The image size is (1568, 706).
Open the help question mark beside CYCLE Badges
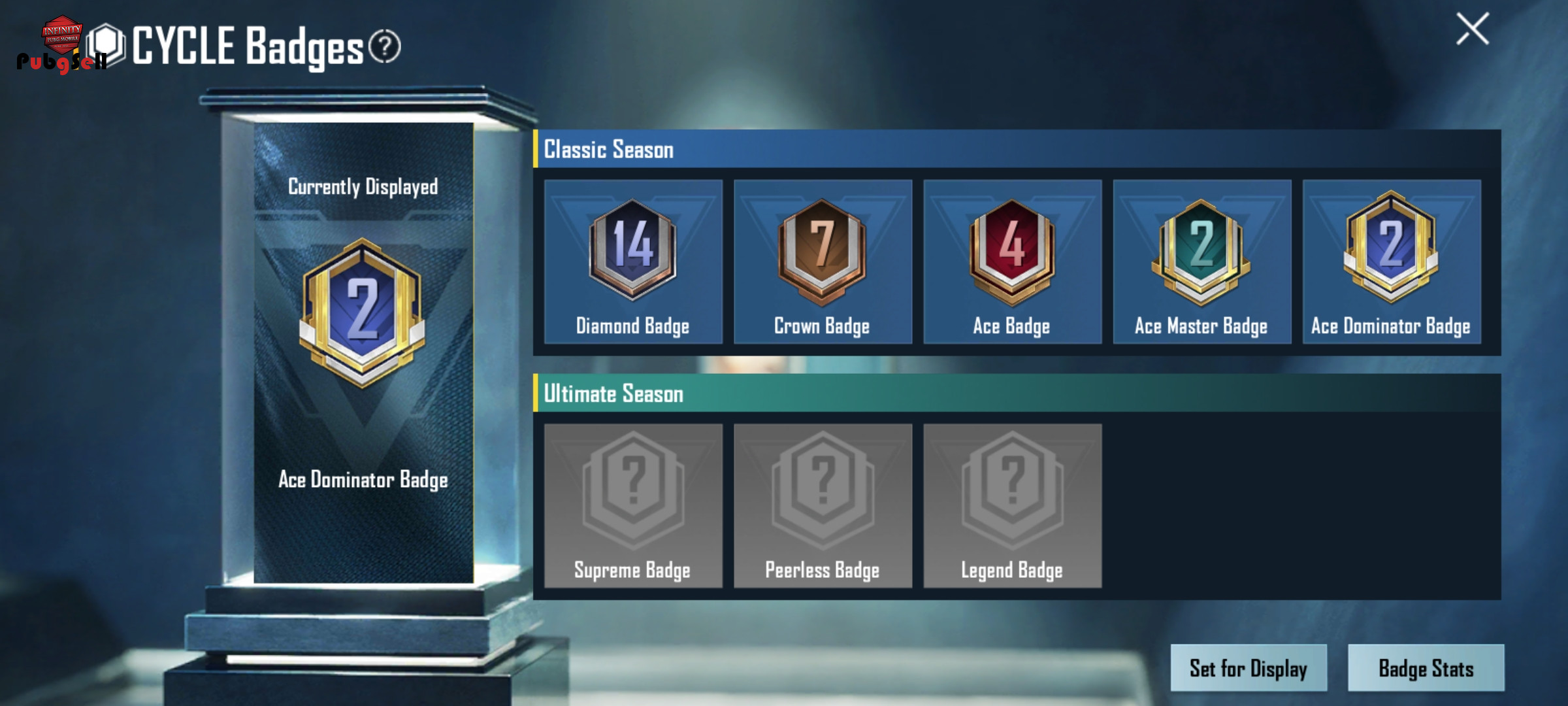(385, 47)
